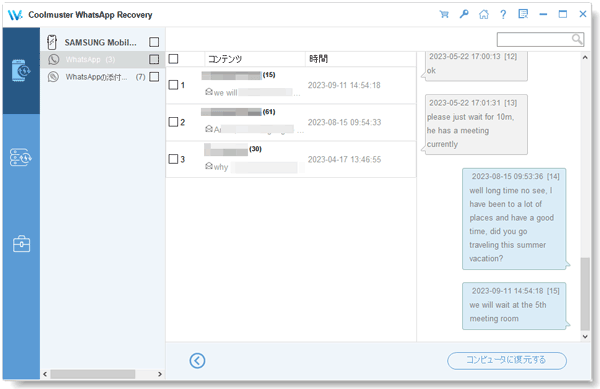Check the row 2 conversation checkbox
Viewport: 600px width, 389px height.
tap(173, 122)
